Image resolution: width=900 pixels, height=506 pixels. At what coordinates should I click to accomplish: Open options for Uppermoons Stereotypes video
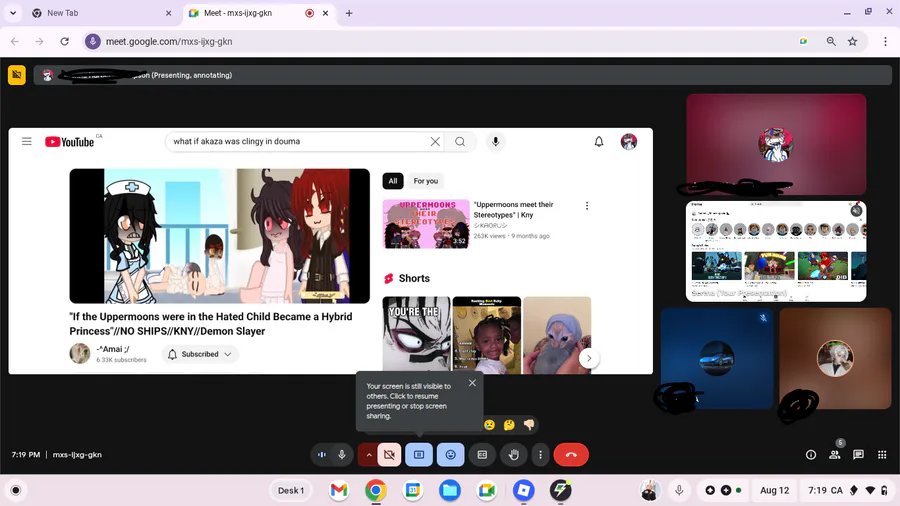[587, 206]
